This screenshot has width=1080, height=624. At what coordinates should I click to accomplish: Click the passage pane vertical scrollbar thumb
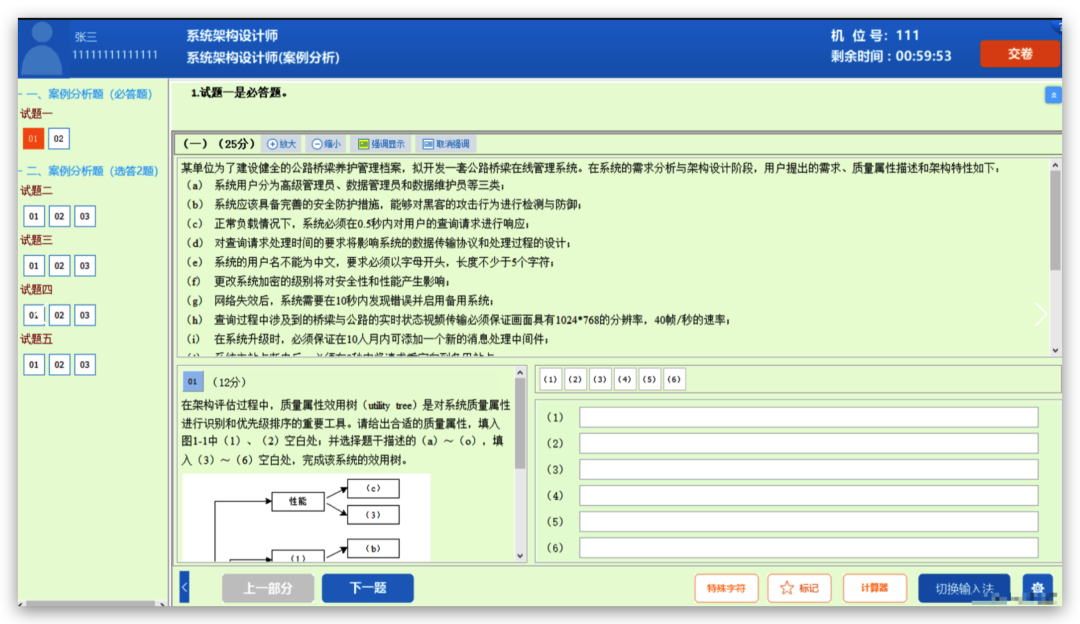click(1055, 220)
